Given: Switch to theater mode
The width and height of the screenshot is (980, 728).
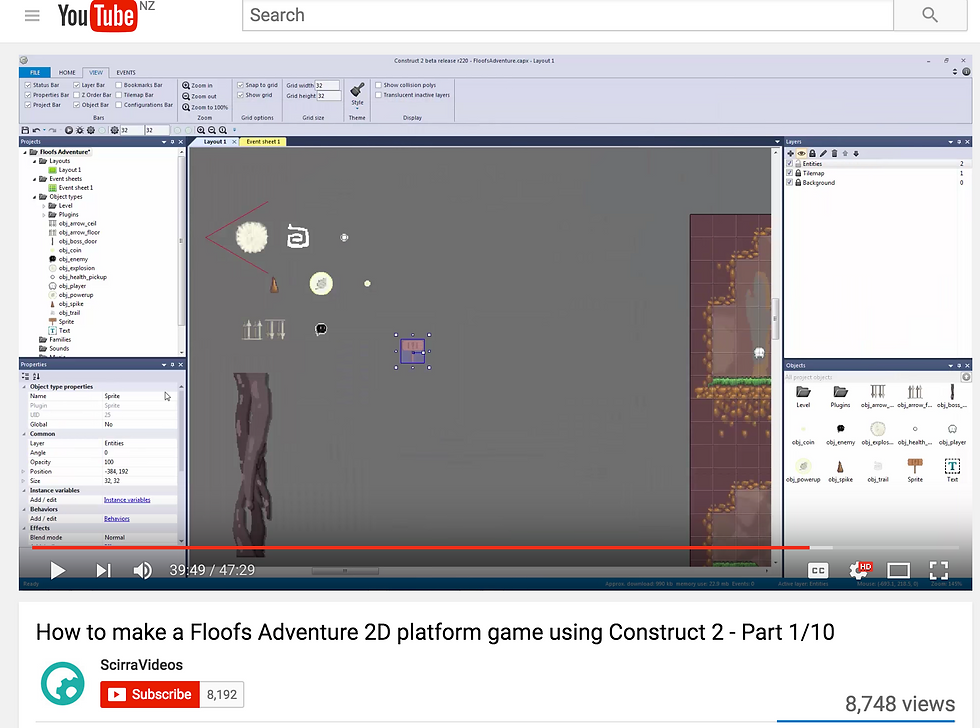Looking at the screenshot, I should pyautogui.click(x=898, y=570).
